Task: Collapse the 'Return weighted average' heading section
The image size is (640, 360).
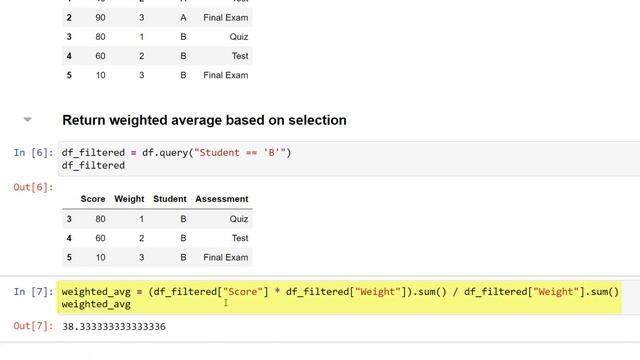Action: coord(27,120)
